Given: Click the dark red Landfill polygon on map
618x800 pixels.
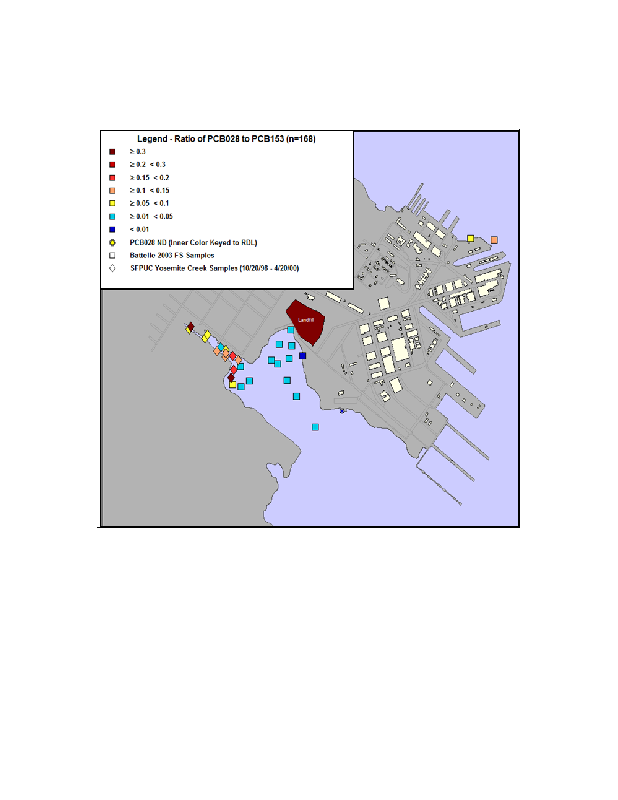Looking at the screenshot, I should point(304,322).
